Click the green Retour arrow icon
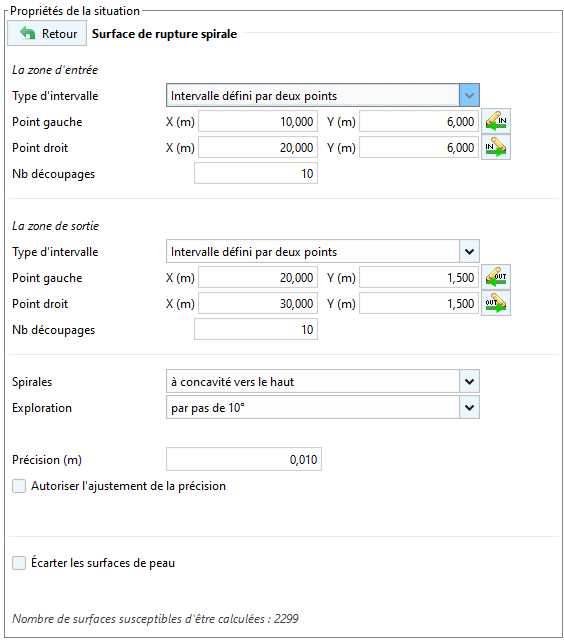564x640 pixels. point(27,33)
